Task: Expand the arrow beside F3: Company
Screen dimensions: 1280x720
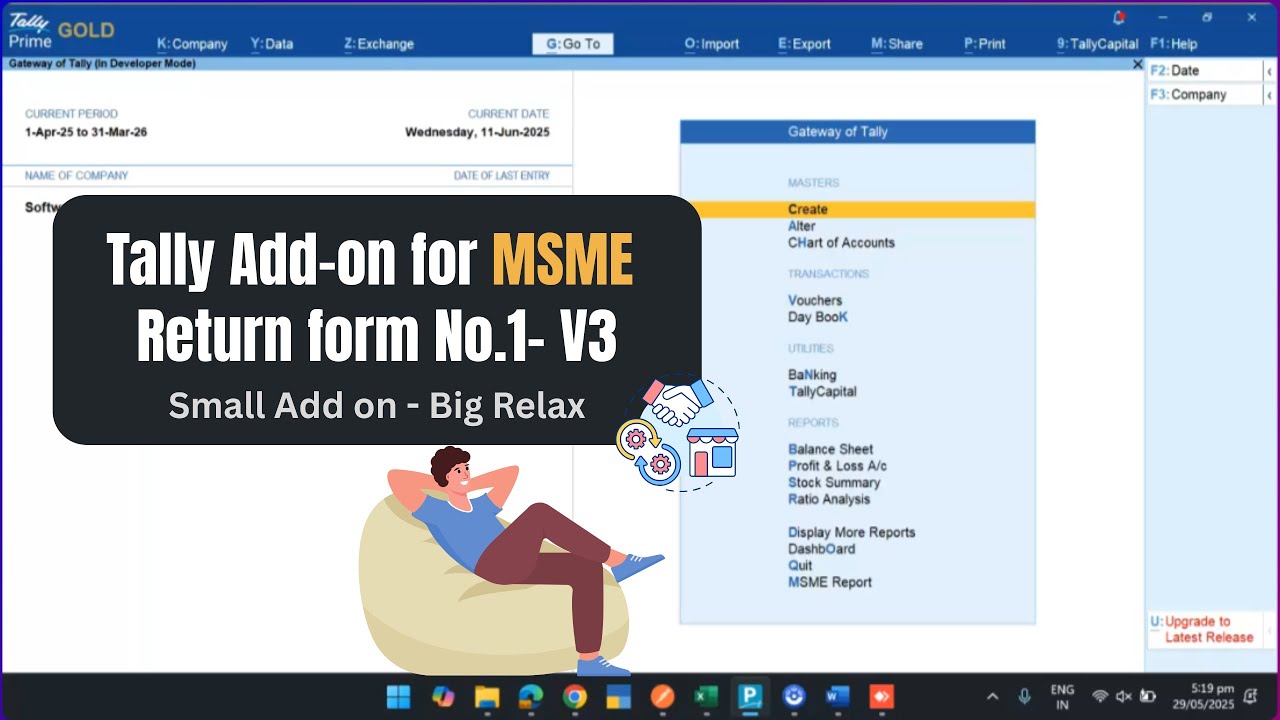Action: [1269, 95]
